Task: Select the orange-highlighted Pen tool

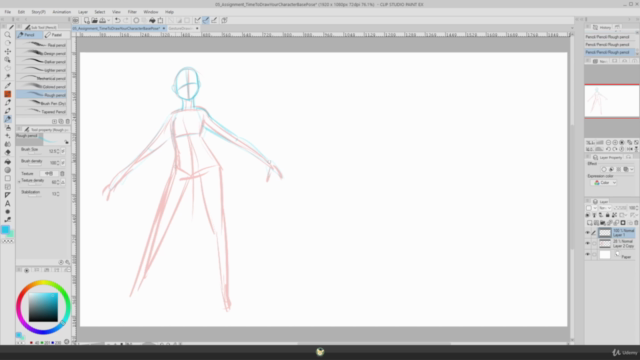Action: 7,94
